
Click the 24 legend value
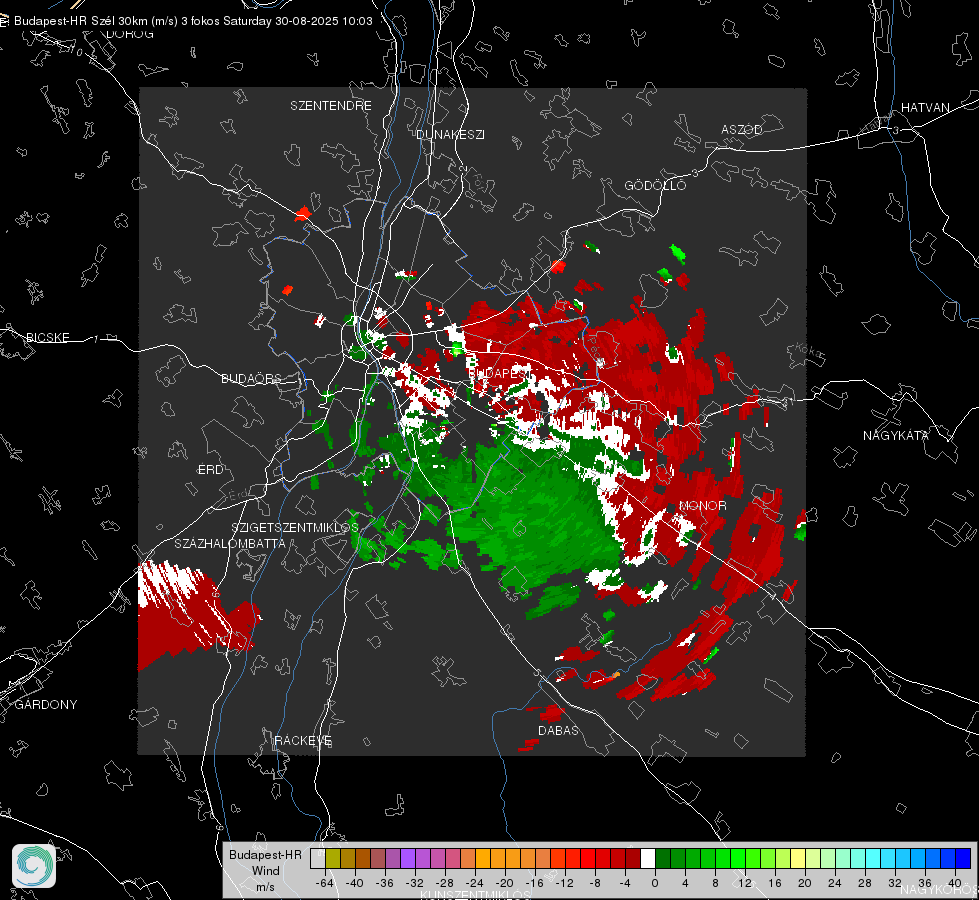tap(835, 883)
